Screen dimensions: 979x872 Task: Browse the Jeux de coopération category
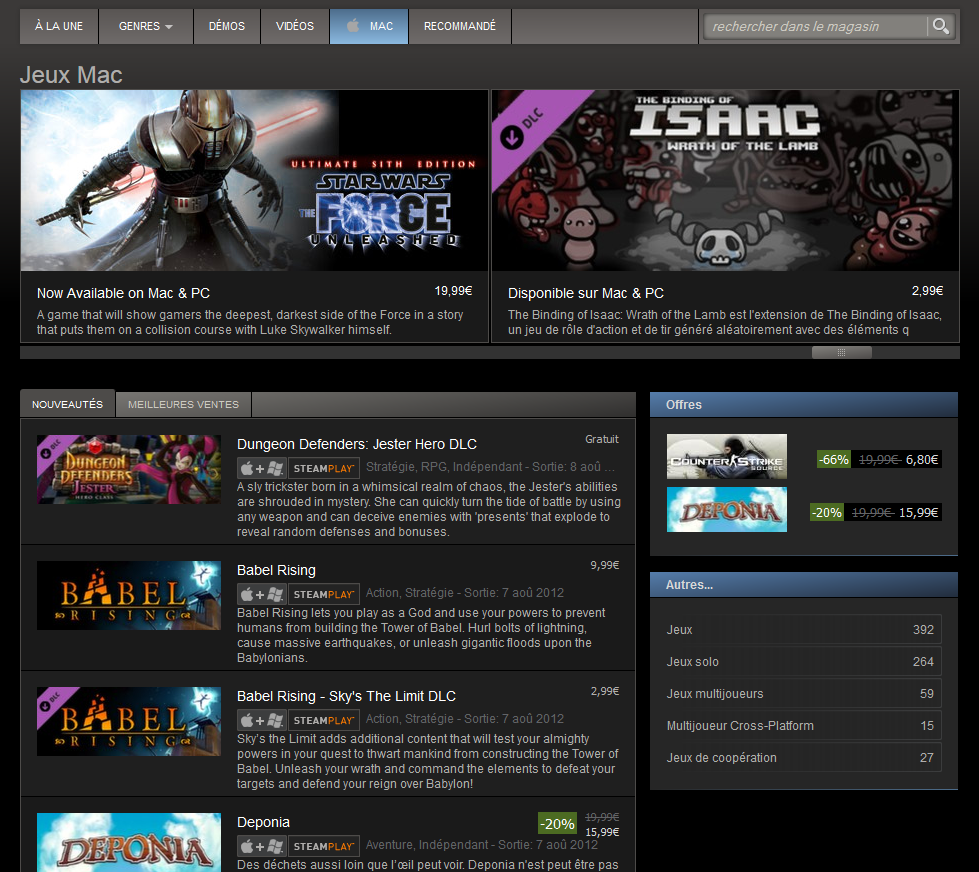[802, 757]
